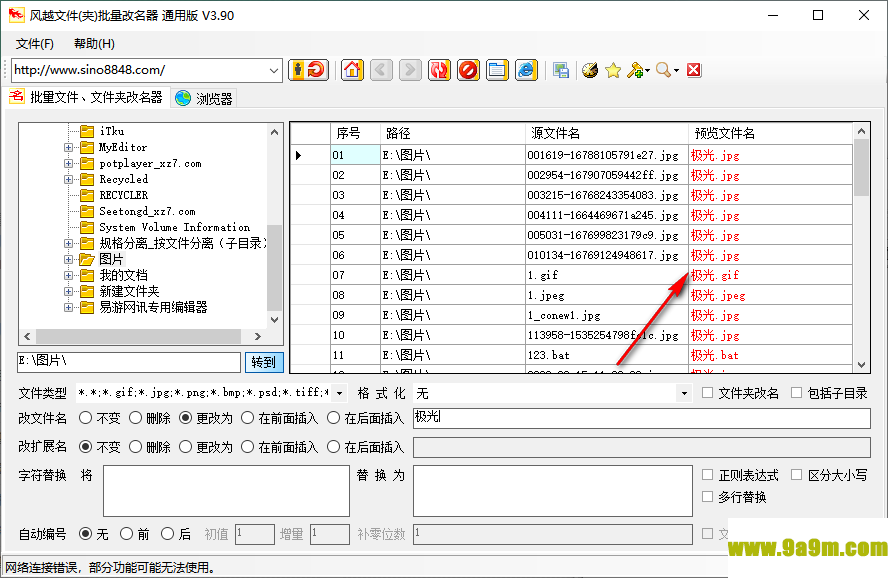The height and width of the screenshot is (578, 888).
Task: Click the app logo in the title bar
Action: [16, 15]
